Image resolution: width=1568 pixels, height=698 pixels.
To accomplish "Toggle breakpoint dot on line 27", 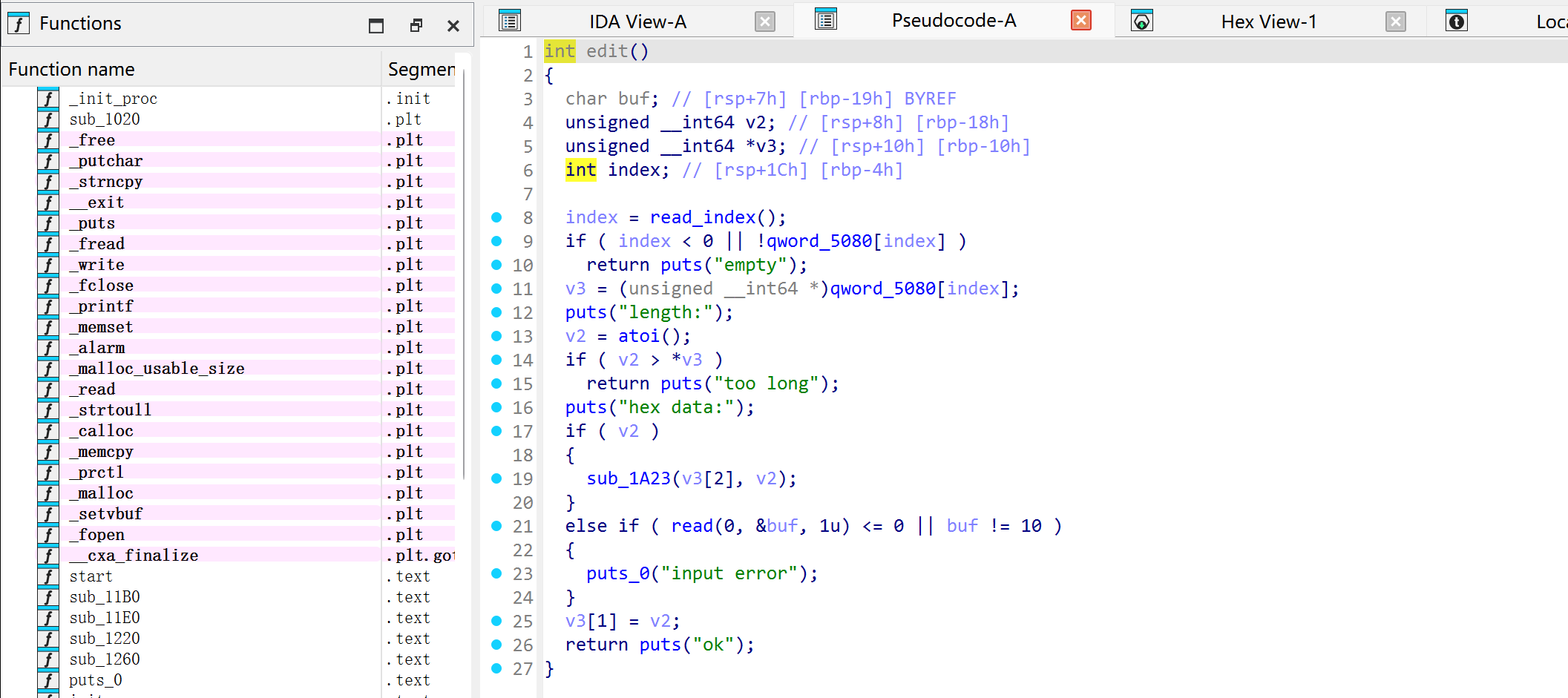I will [x=496, y=668].
